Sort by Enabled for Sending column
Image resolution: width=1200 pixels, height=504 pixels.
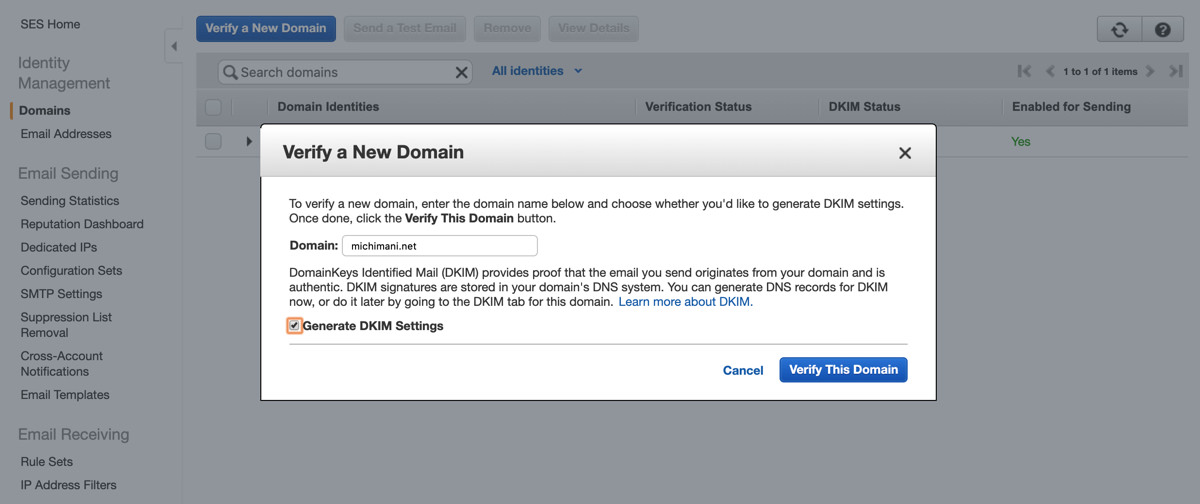(x=1071, y=107)
